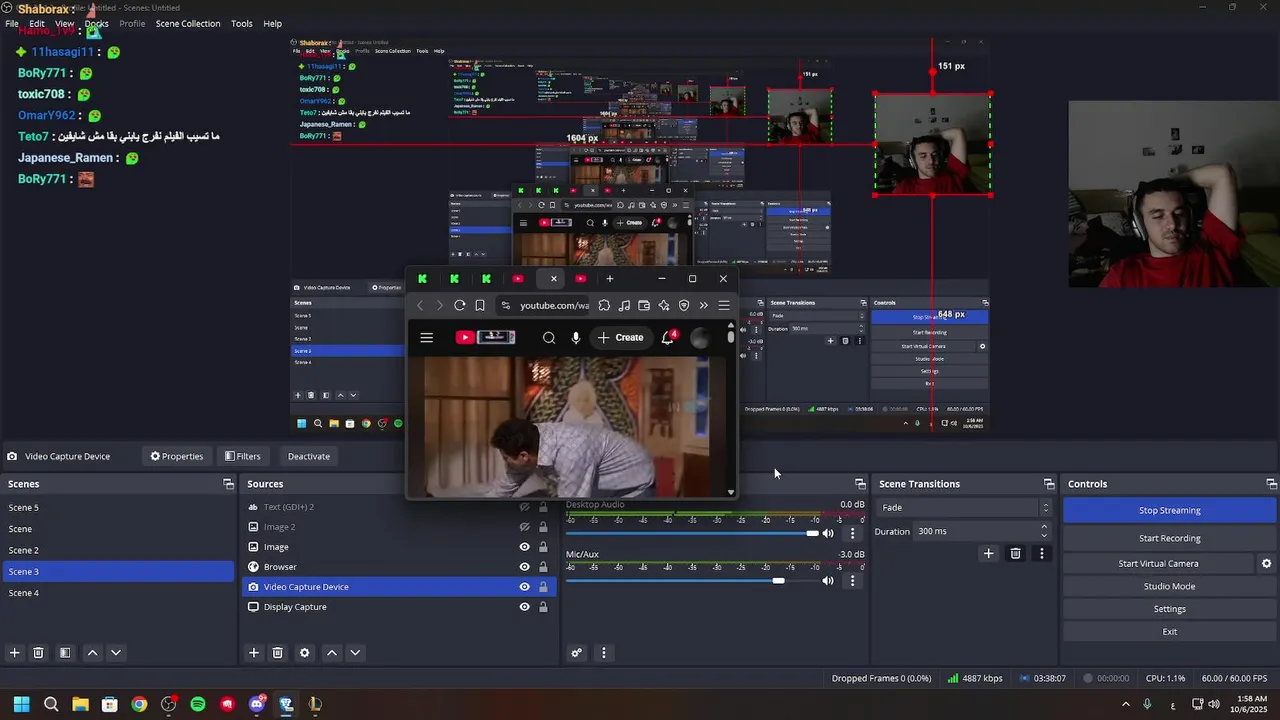
Task: Open Desktop Audio three-dot options
Action: [852, 533]
